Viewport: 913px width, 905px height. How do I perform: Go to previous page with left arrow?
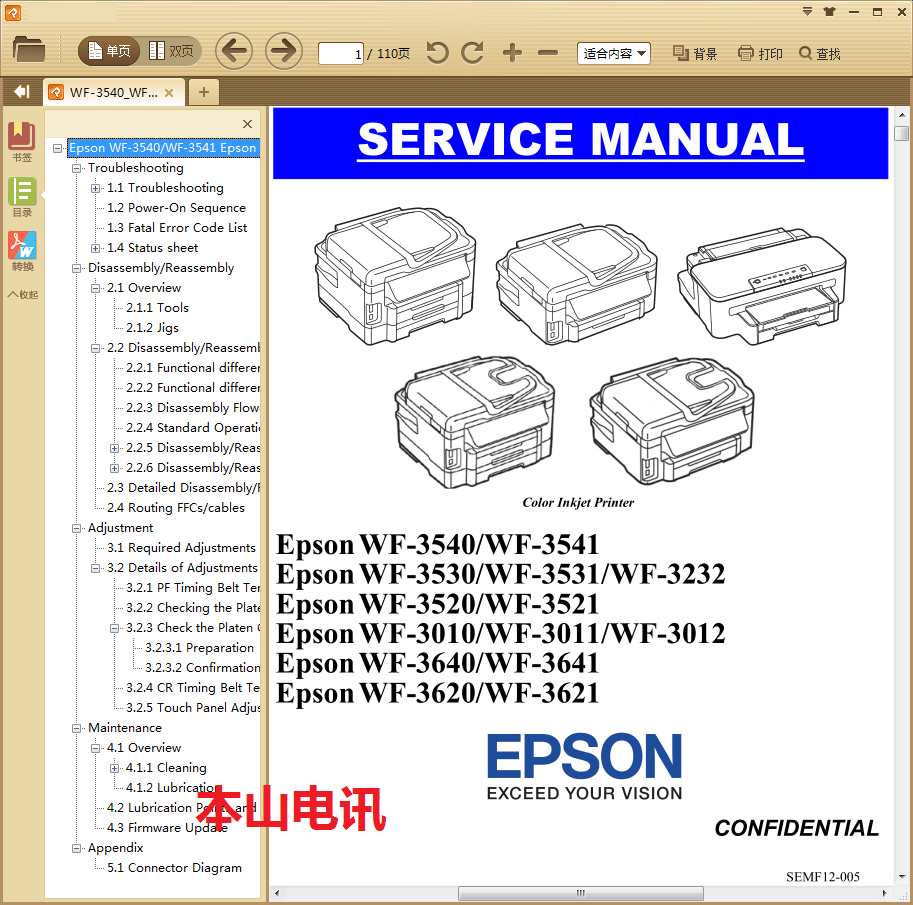coord(234,51)
